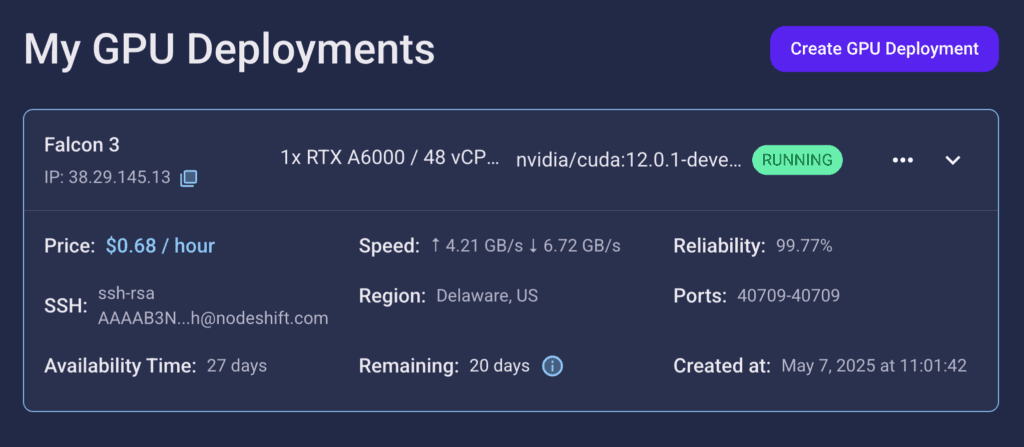Viewport: 1024px width, 447px height.
Task: Copy the IP address using copy icon
Action: 189,178
